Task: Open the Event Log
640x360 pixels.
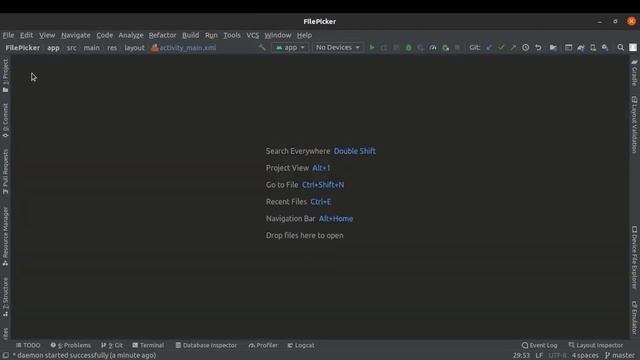Action: tap(539, 345)
